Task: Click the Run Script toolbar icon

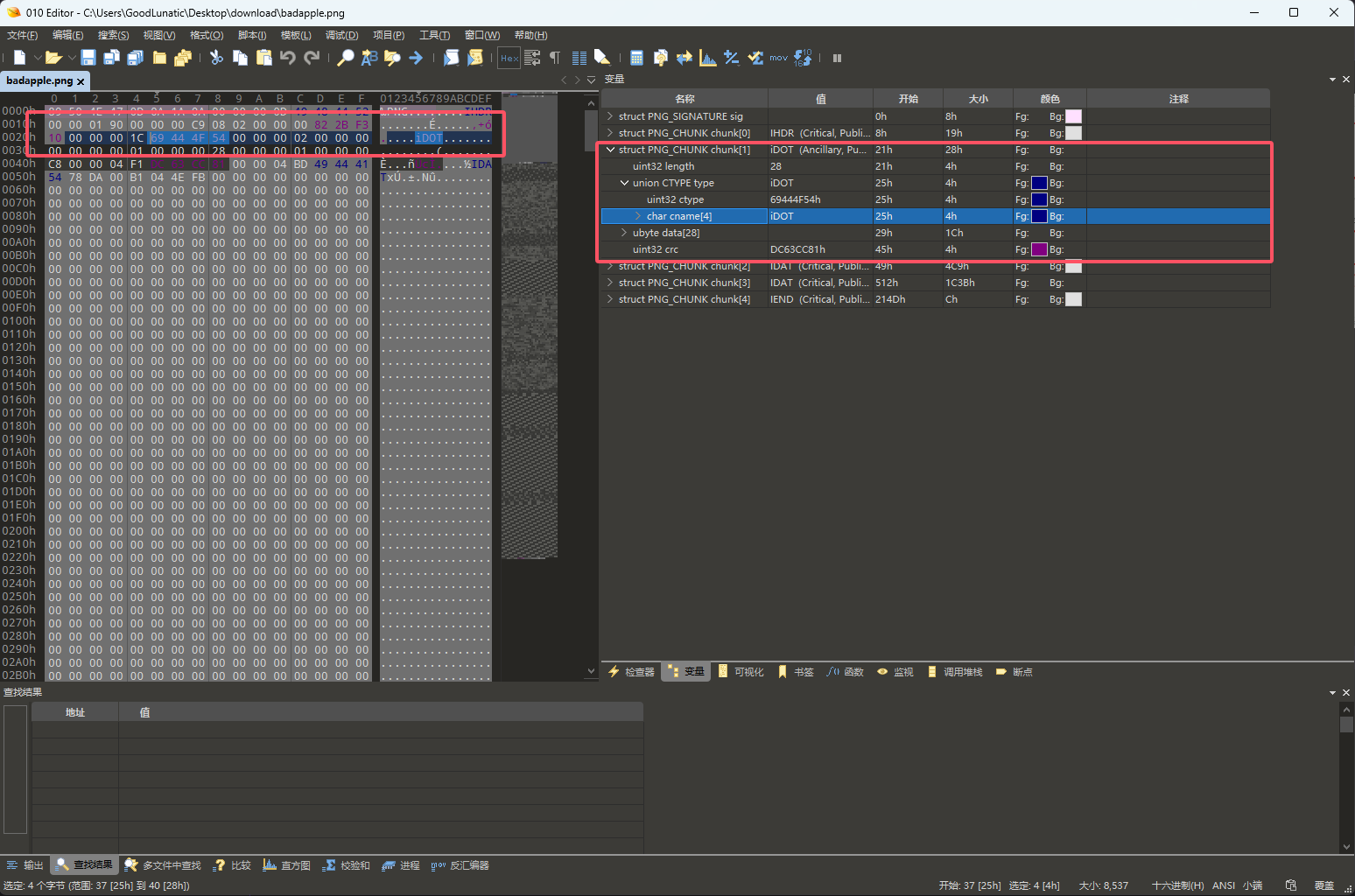Action: (451, 58)
